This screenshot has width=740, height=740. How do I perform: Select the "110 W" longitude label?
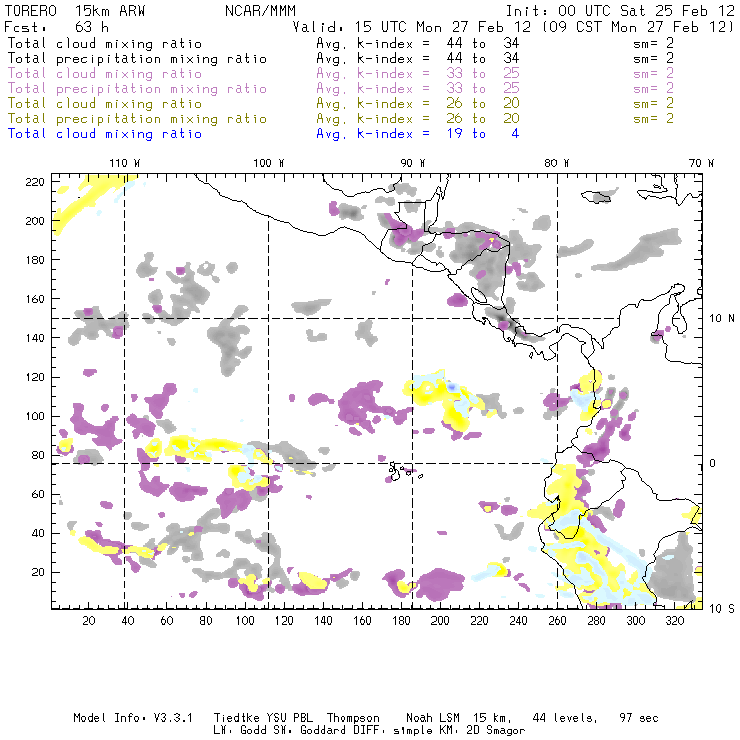click(x=125, y=163)
